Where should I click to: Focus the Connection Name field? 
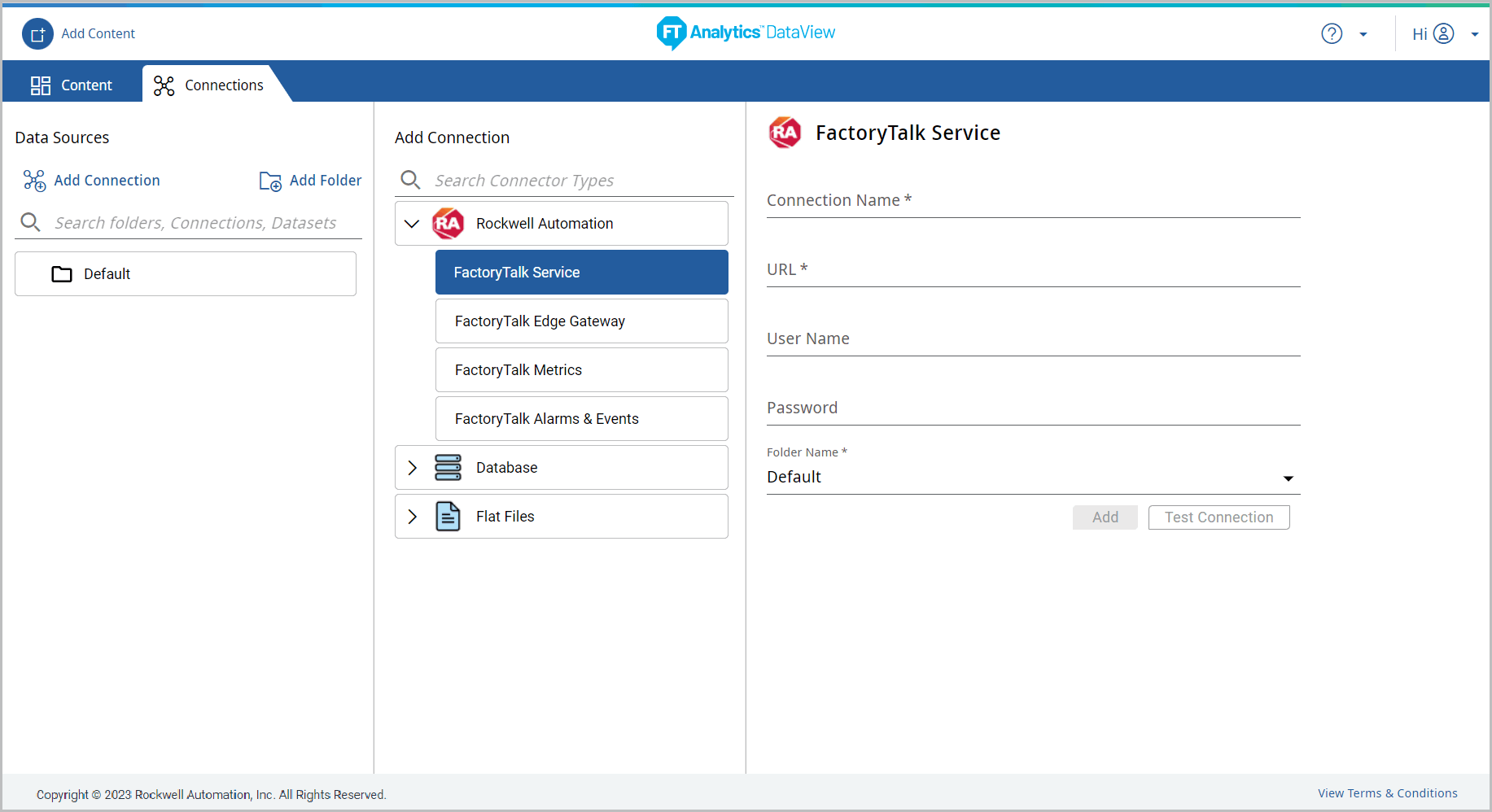point(1034,201)
